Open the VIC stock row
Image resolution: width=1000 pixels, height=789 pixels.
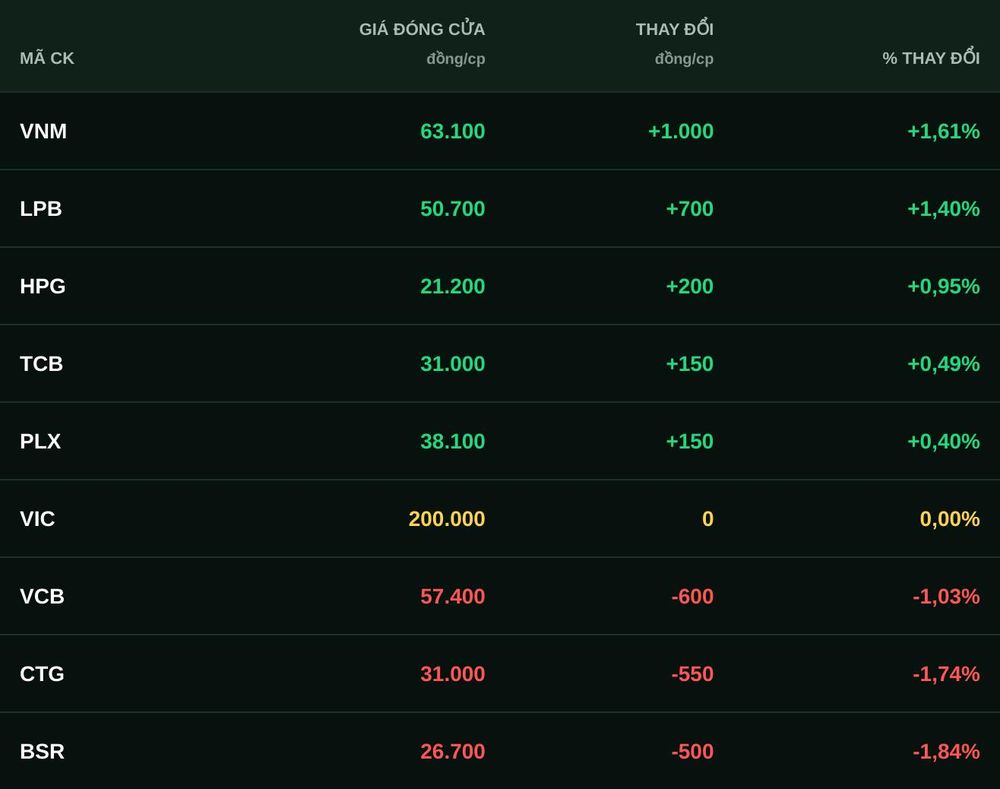click(x=500, y=519)
